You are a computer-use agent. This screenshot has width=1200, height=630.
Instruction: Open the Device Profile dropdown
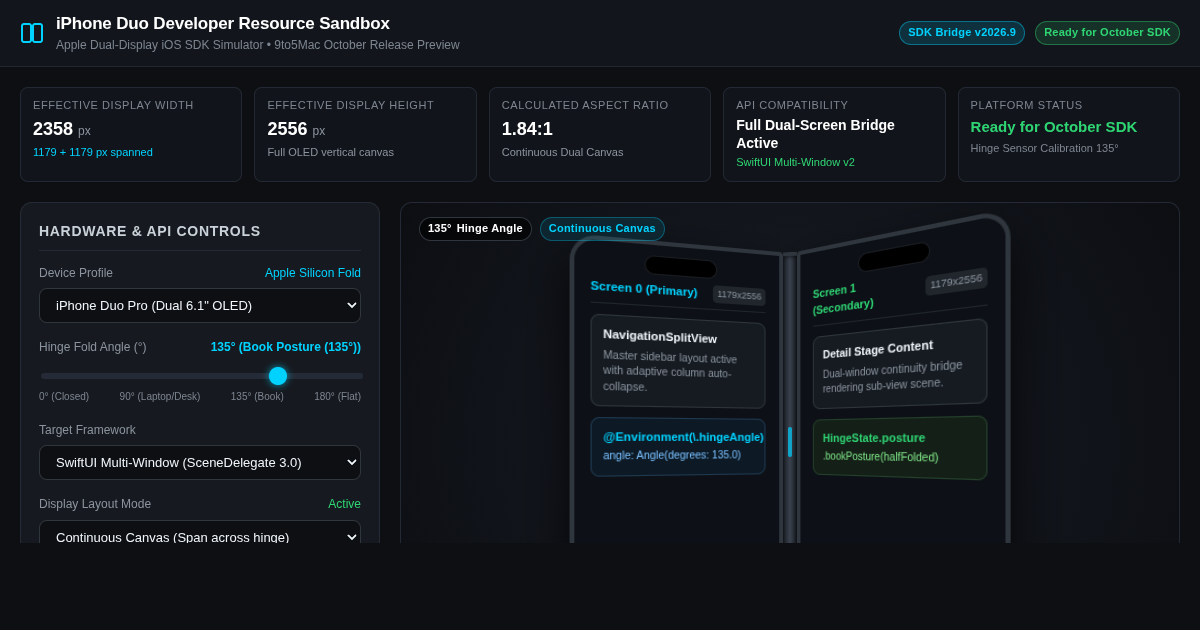200,305
